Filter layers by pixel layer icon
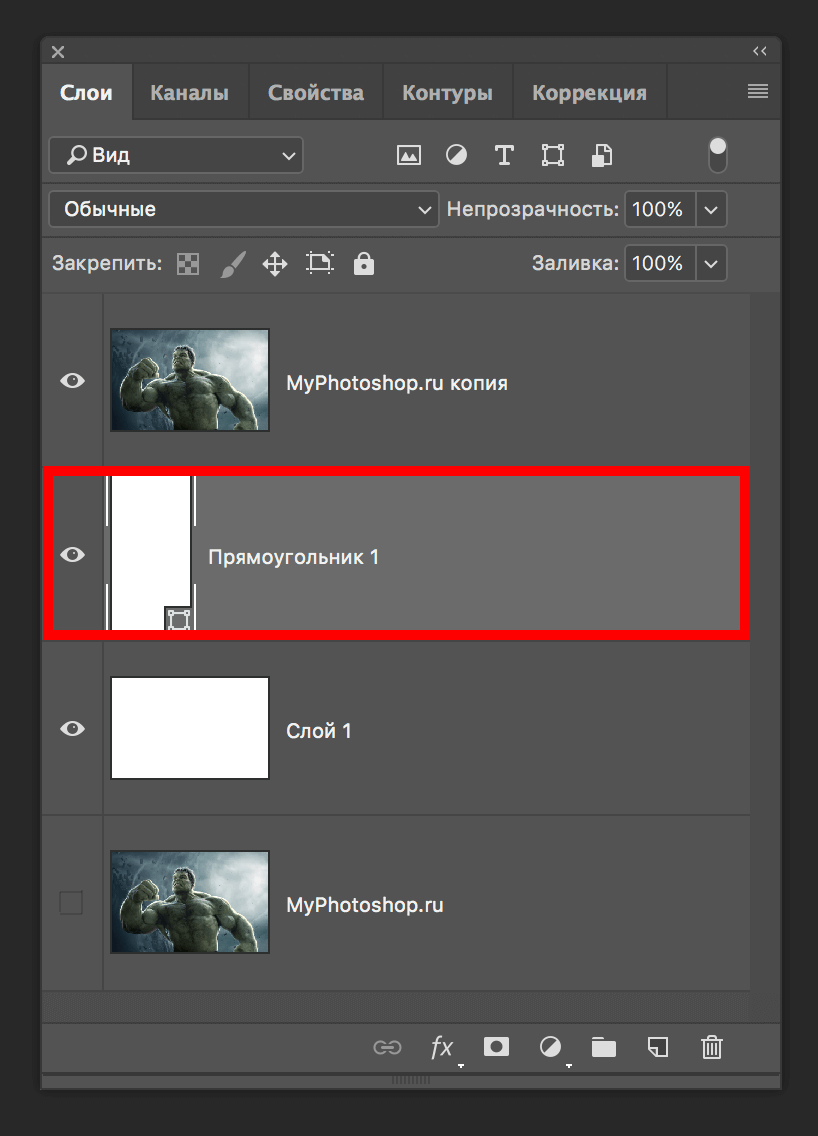This screenshot has width=818, height=1136. pos(408,156)
